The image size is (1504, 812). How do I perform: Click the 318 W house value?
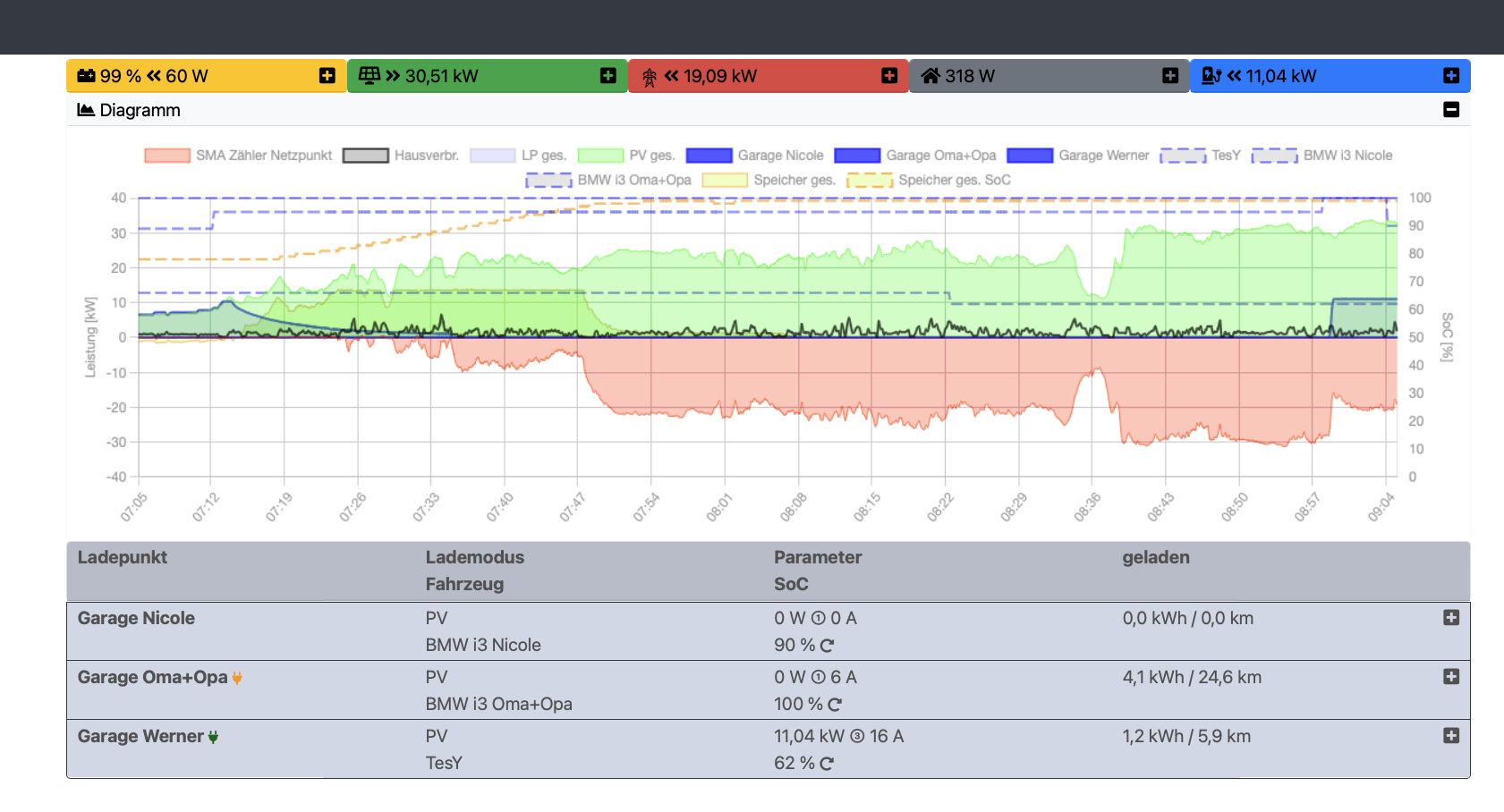tap(970, 76)
